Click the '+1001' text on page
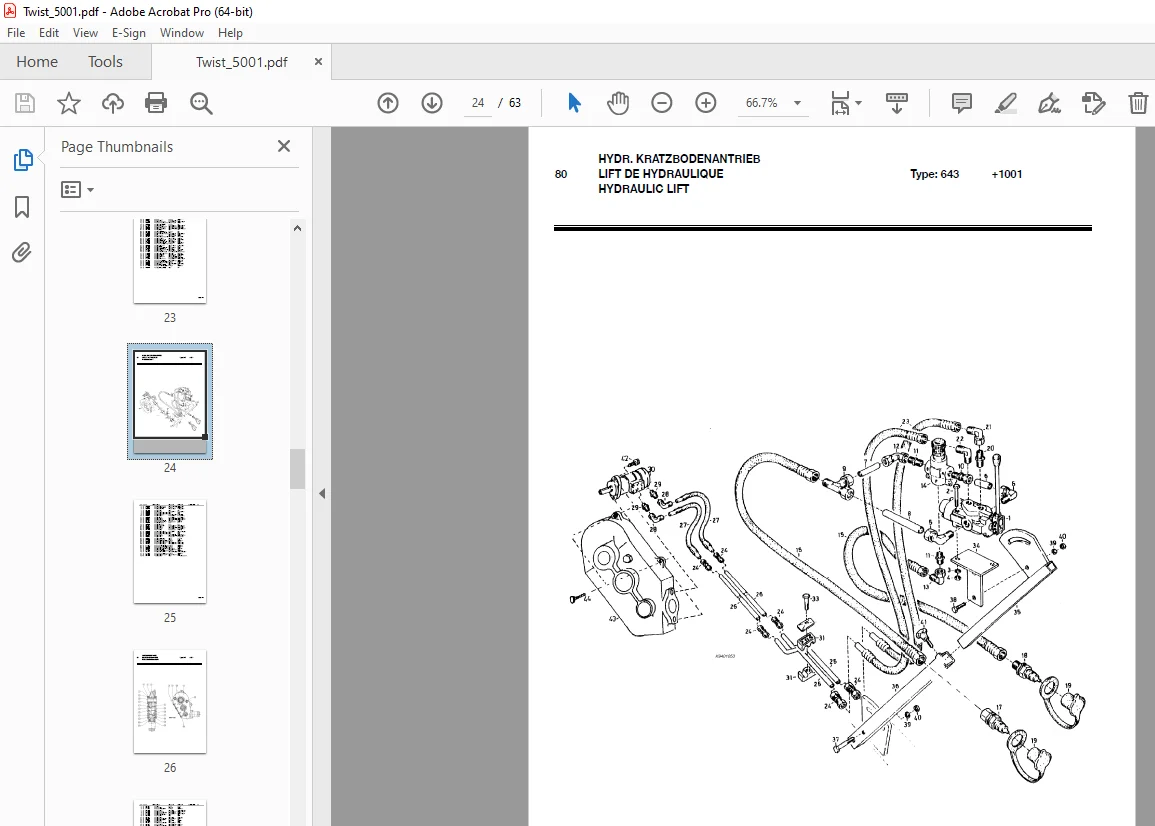Screen dimensions: 1155x826 (1007, 174)
